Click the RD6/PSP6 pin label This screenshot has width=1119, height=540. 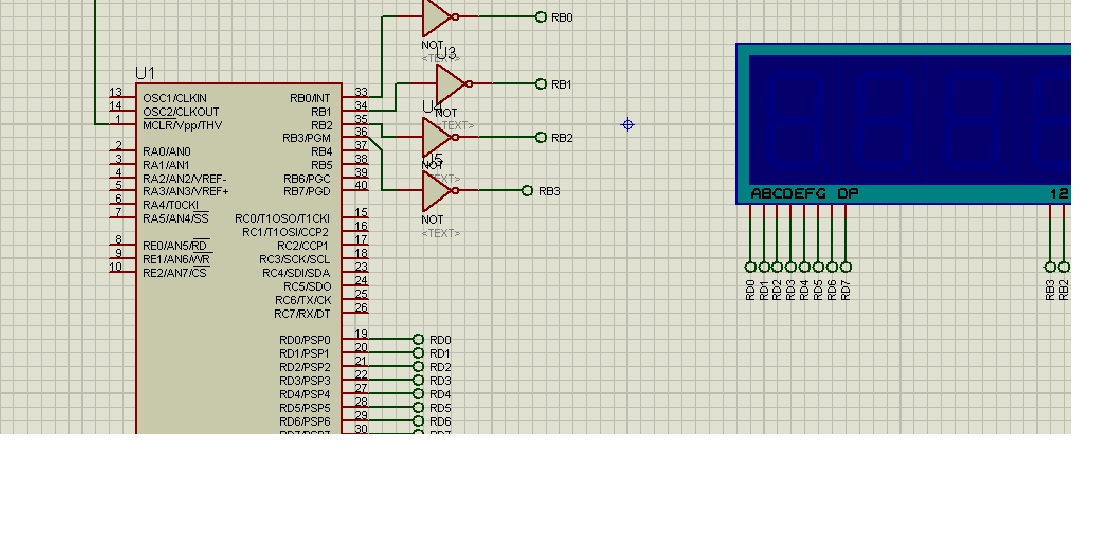(305, 422)
